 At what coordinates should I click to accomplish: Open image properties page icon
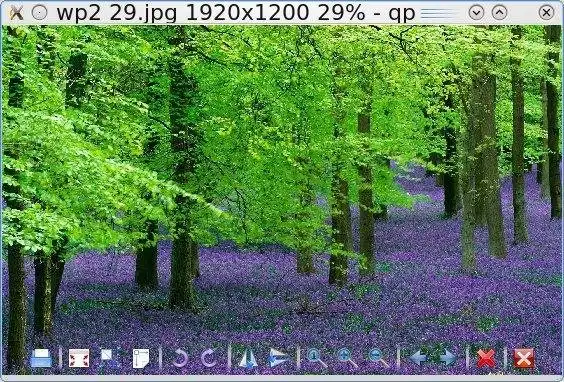[141, 358]
